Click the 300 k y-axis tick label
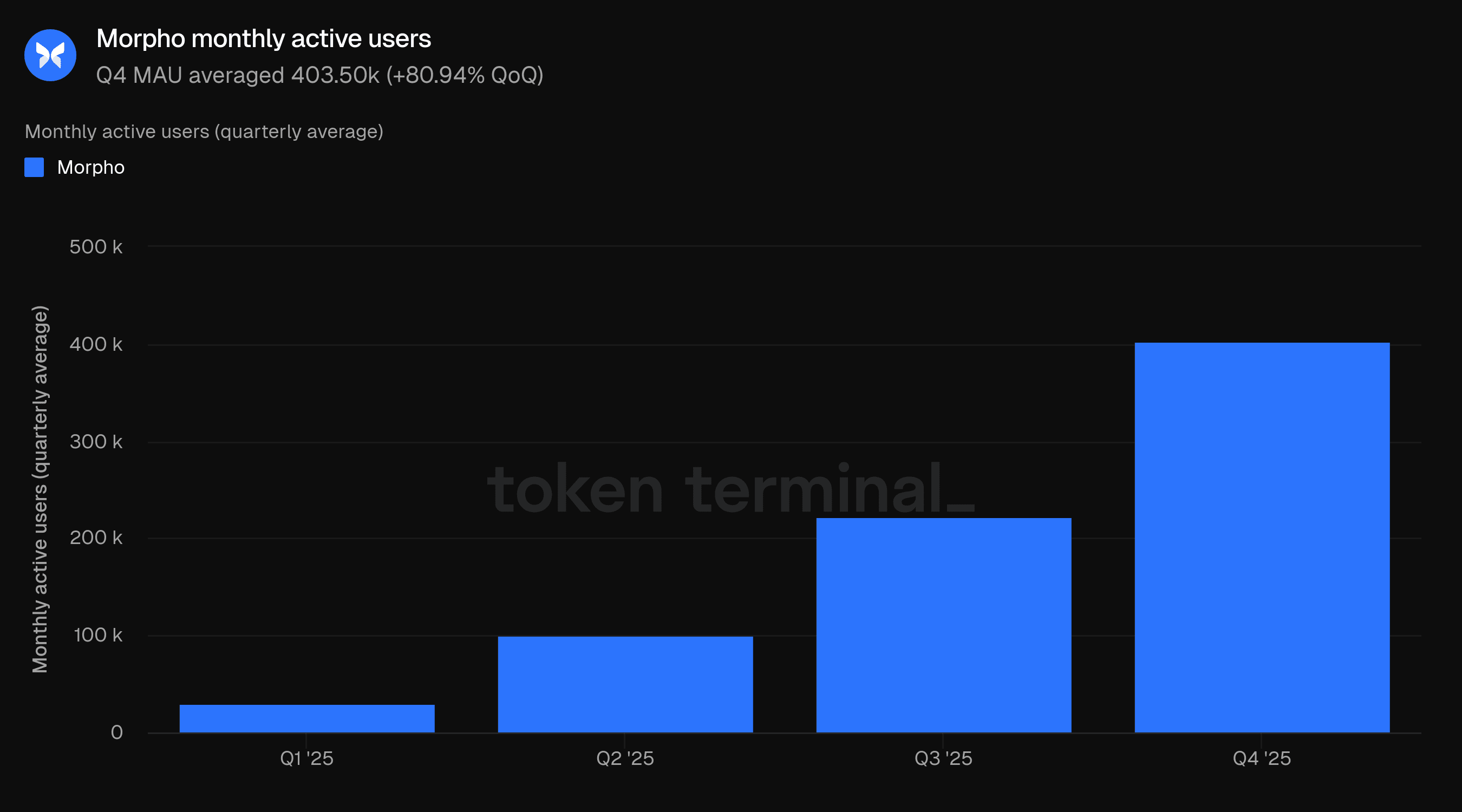1462x812 pixels. (96, 442)
